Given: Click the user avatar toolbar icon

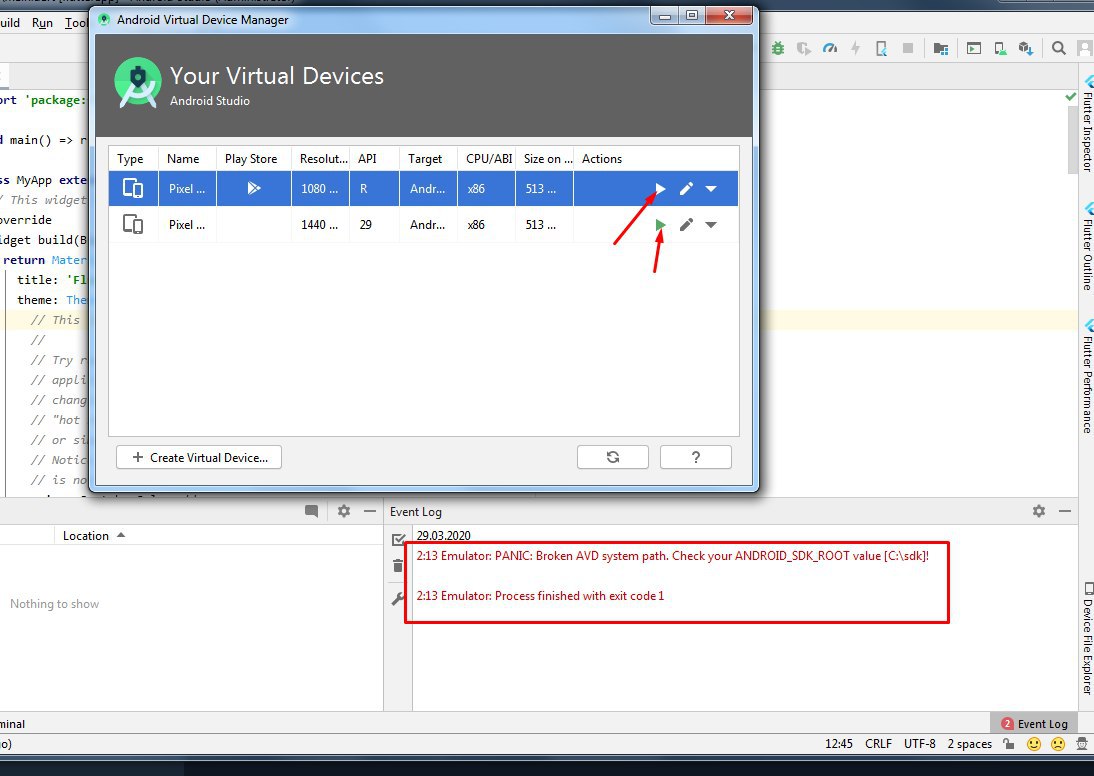Looking at the screenshot, I should point(1085,48).
